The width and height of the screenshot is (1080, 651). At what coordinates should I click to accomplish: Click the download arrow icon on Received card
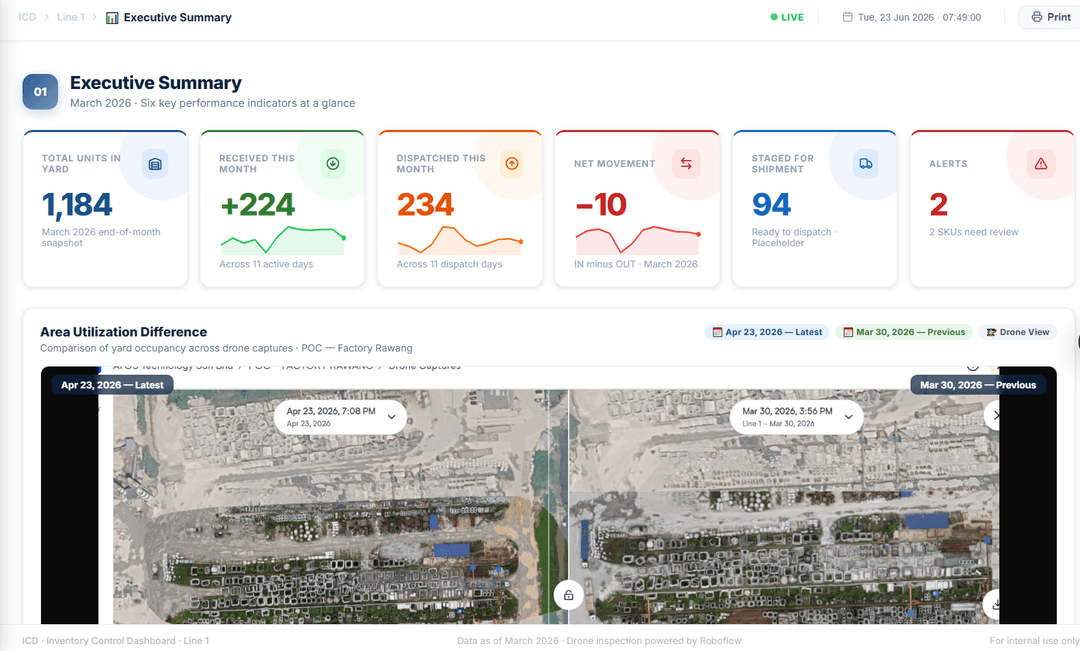point(333,164)
